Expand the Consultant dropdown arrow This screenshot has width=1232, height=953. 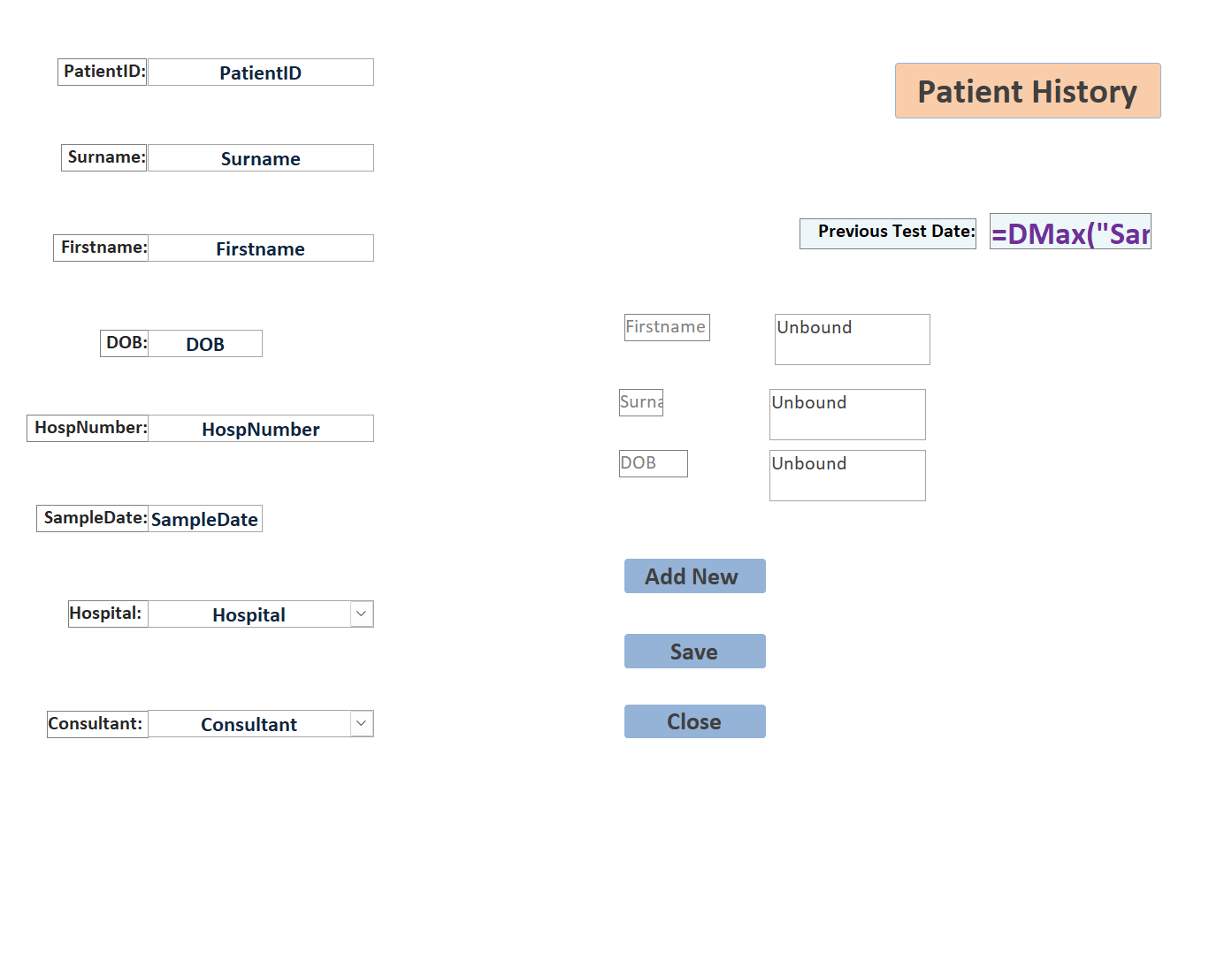pyautogui.click(x=361, y=724)
